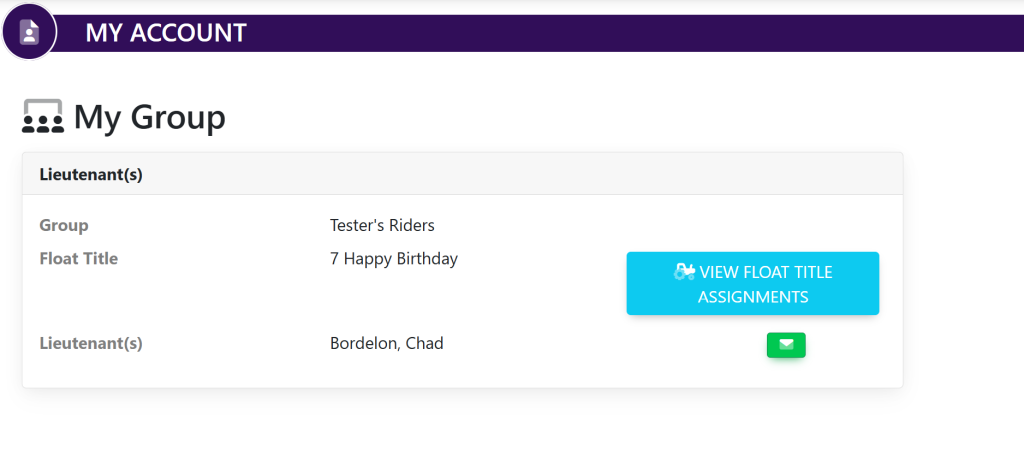
Task: Click the white envelope email icon
Action: coord(786,345)
